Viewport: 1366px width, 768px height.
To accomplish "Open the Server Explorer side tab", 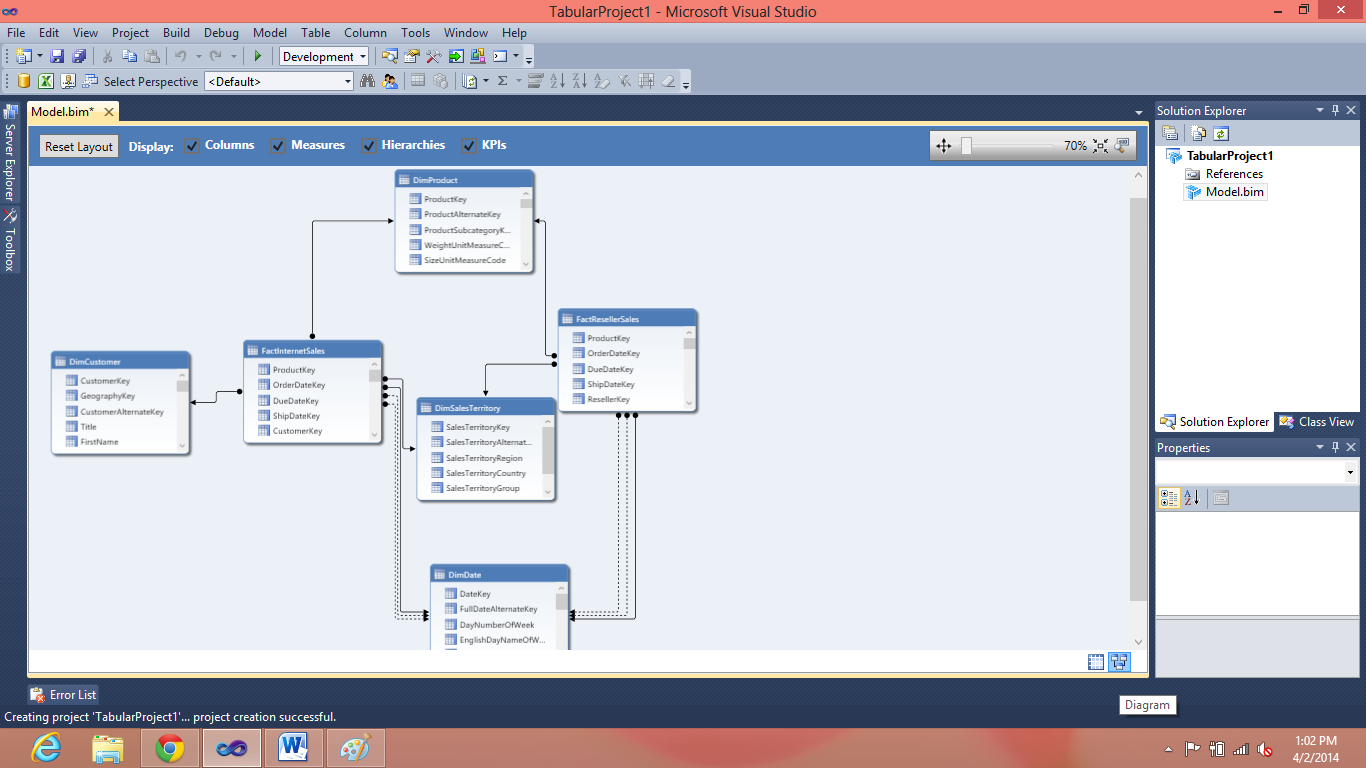I will (x=10, y=152).
